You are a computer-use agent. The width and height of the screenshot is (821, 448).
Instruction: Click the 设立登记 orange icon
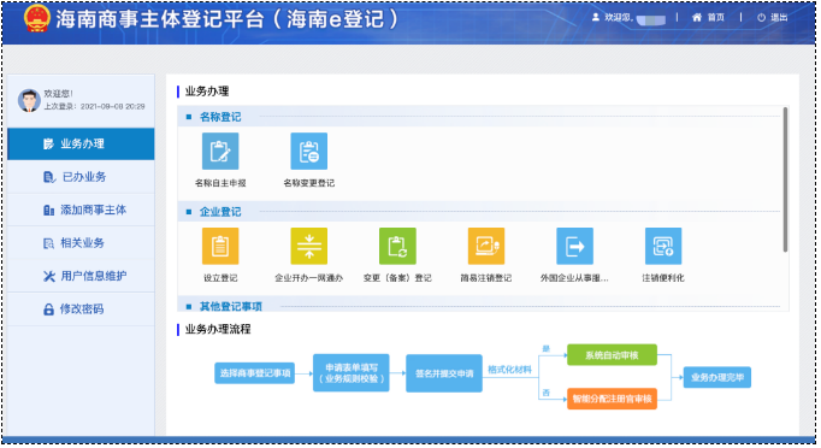click(x=220, y=246)
